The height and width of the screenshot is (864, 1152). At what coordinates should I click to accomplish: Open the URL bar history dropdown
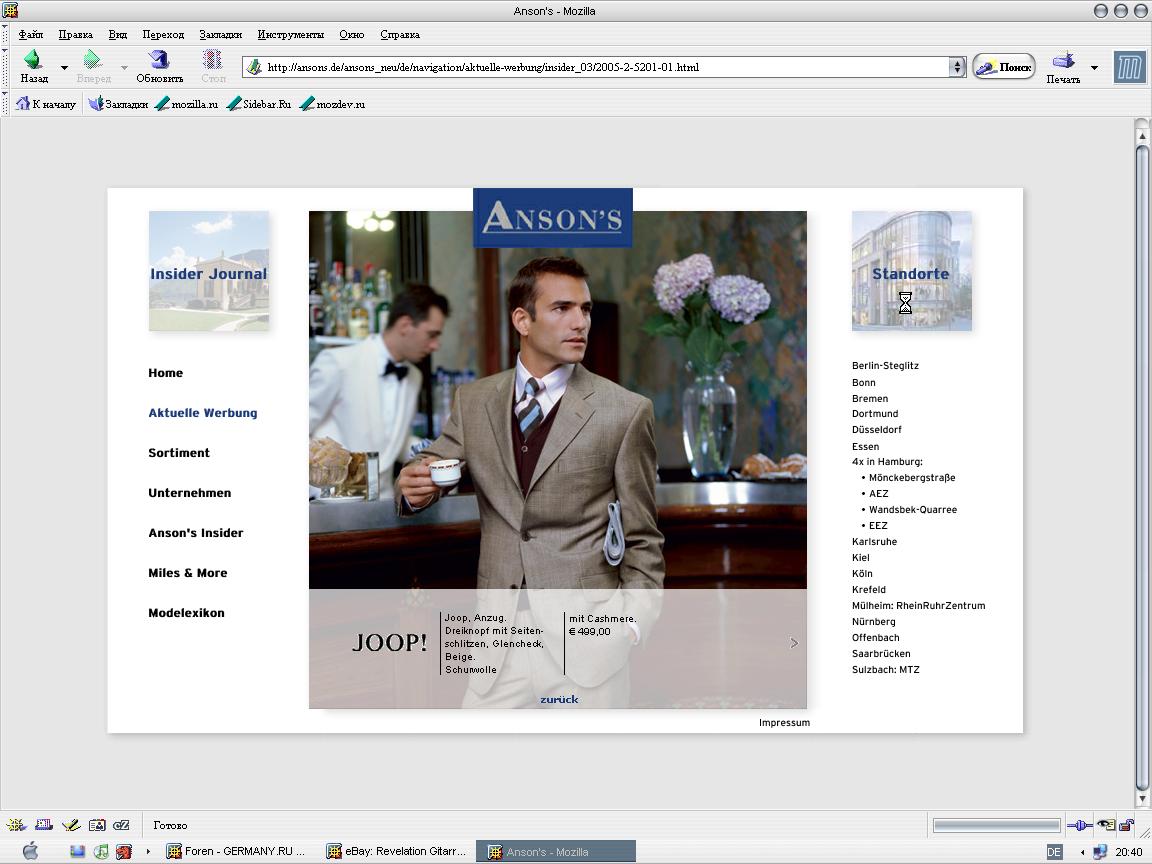click(x=957, y=67)
